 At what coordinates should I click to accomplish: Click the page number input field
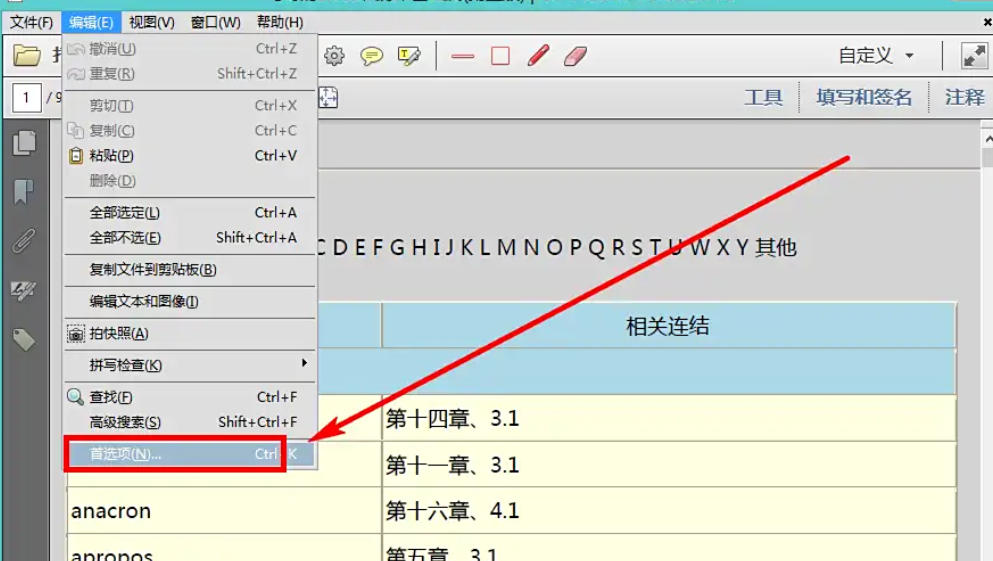pos(26,97)
